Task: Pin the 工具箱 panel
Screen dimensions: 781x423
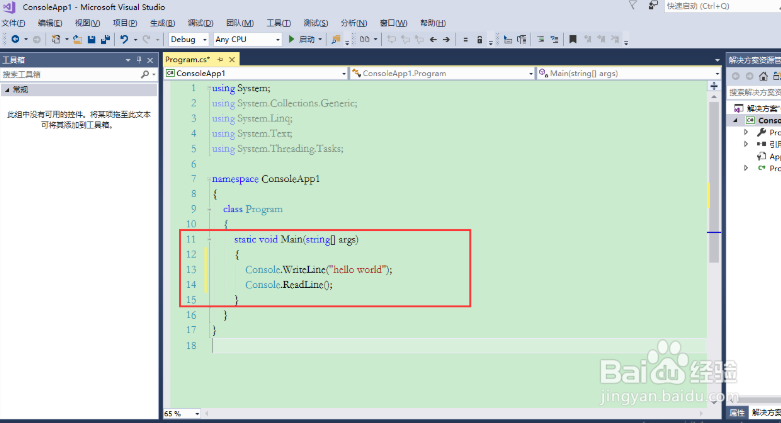Action: tap(139, 60)
